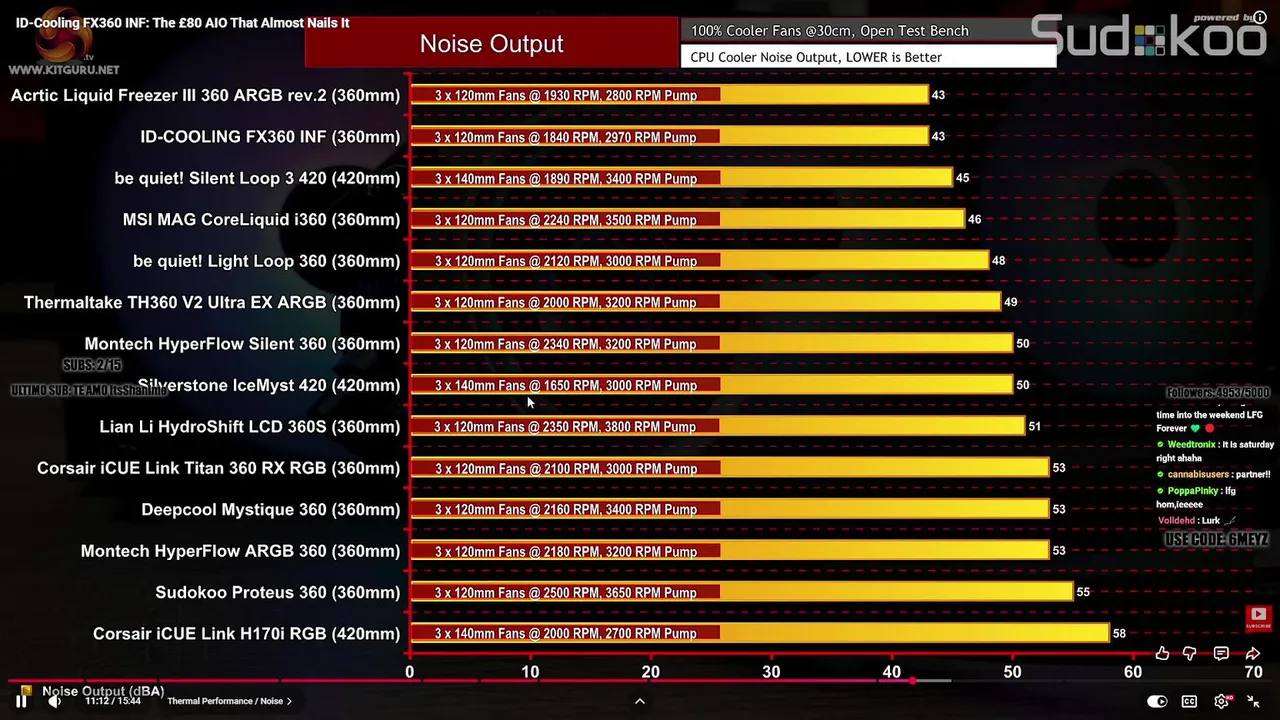
Task: Open the Thermal Performance / Noise chapter list
Action: click(230, 701)
